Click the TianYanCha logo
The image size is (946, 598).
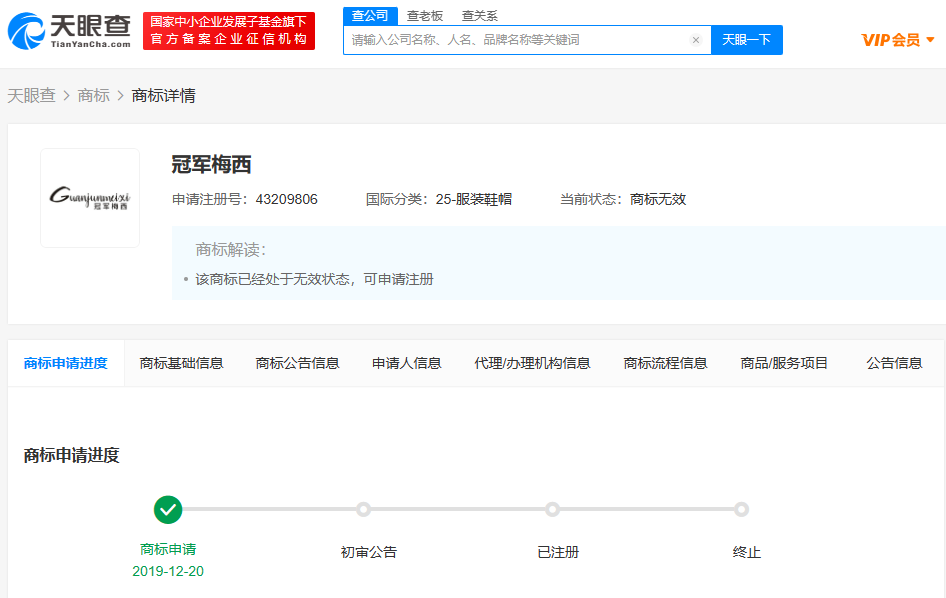coord(69,31)
